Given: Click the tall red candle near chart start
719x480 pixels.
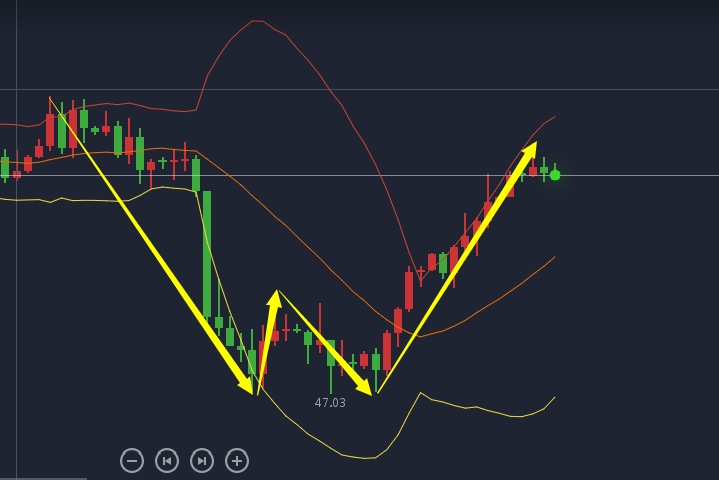Looking at the screenshot, I should pos(50,130).
